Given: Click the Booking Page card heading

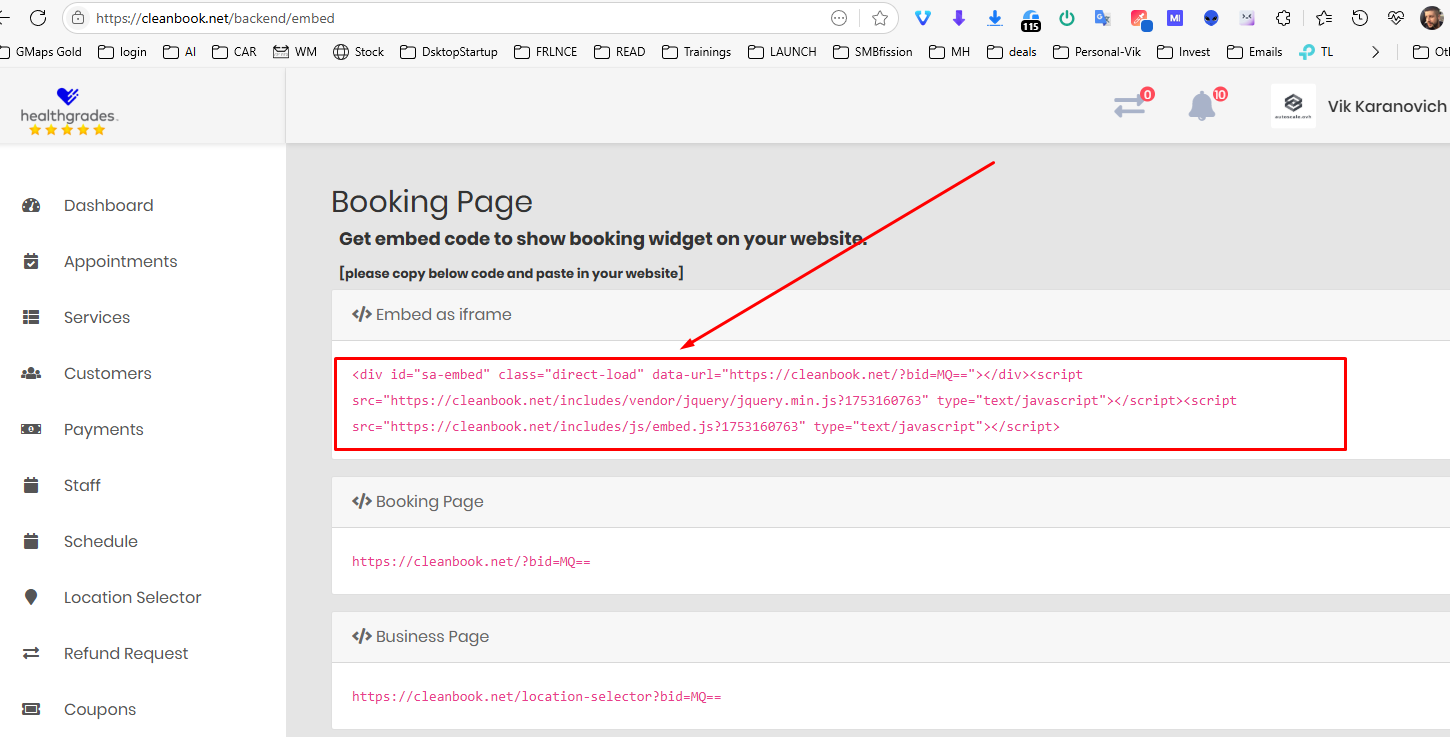Looking at the screenshot, I should 418,501.
